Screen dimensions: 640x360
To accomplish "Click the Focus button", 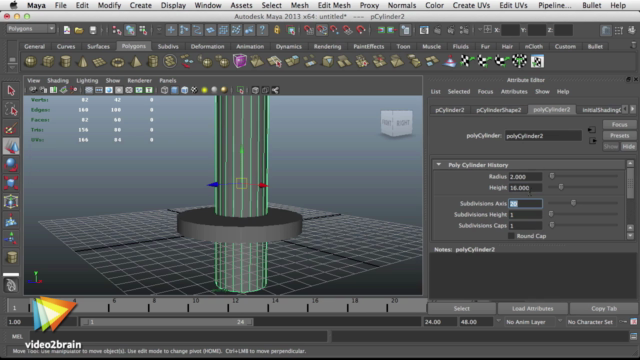I will pyautogui.click(x=619, y=124).
